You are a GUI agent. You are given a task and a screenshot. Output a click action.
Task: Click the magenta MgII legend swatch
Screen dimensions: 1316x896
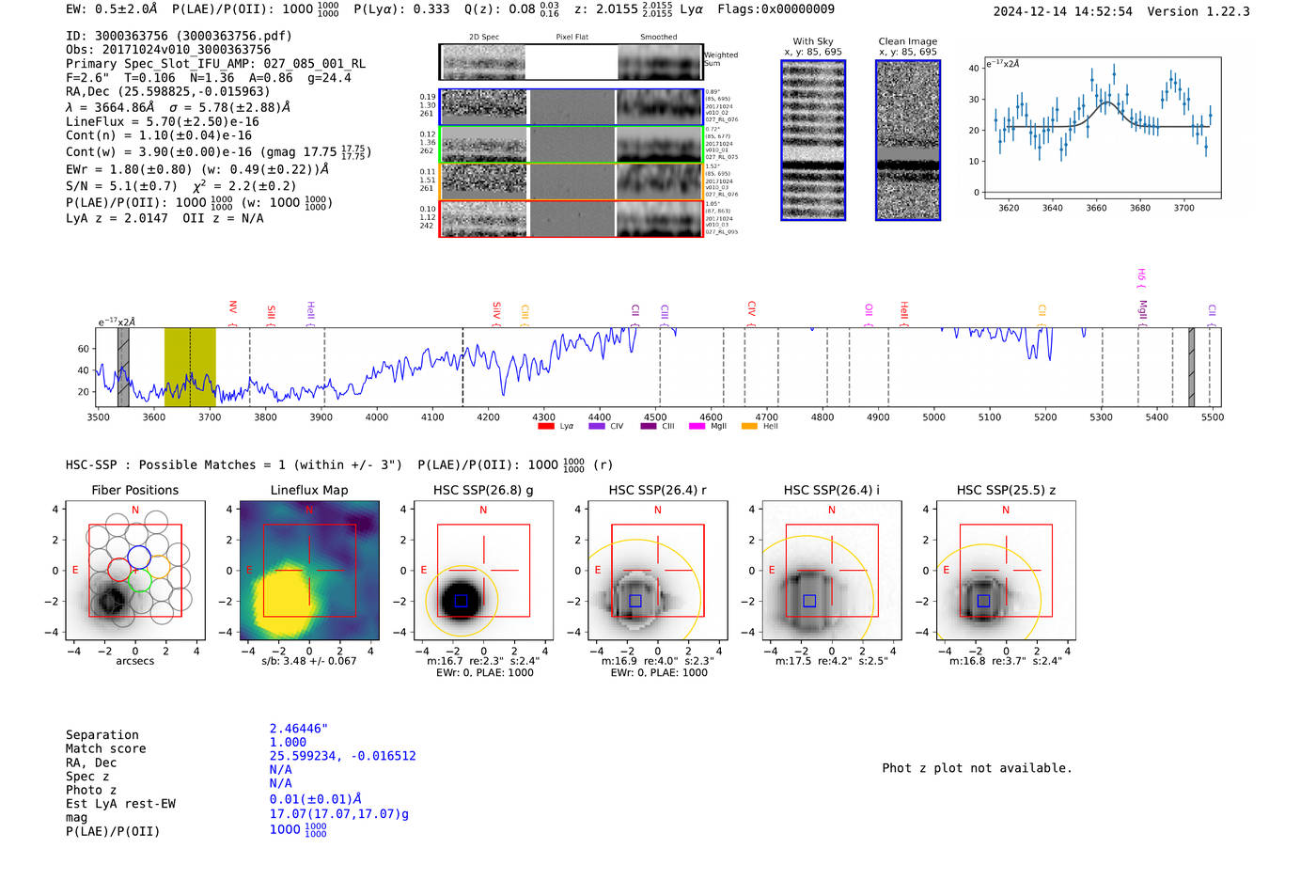point(697,427)
